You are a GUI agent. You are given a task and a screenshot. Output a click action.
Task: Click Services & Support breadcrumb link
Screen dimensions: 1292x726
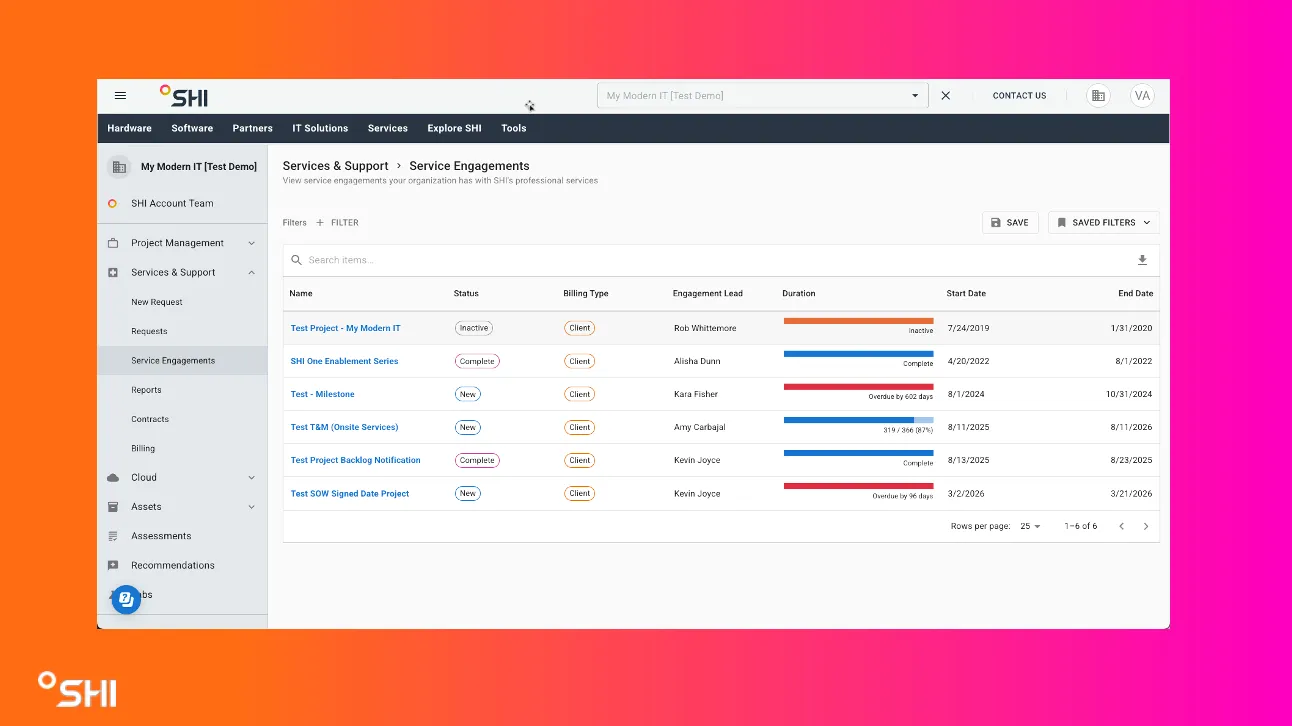335,166
